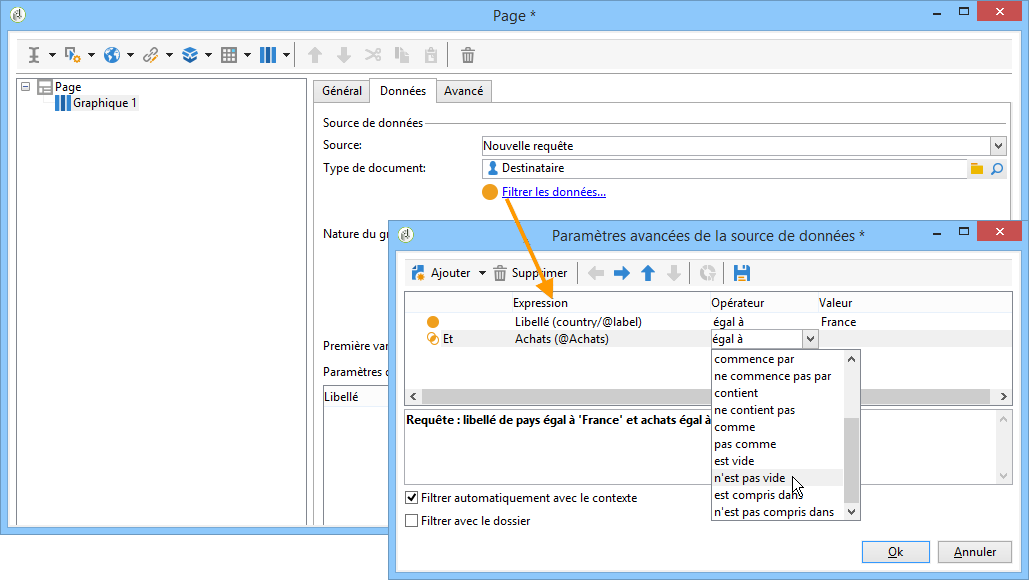Open dropdown arrow next to selection gear icon
Viewport: 1032px width, 580px height.
coord(91,55)
